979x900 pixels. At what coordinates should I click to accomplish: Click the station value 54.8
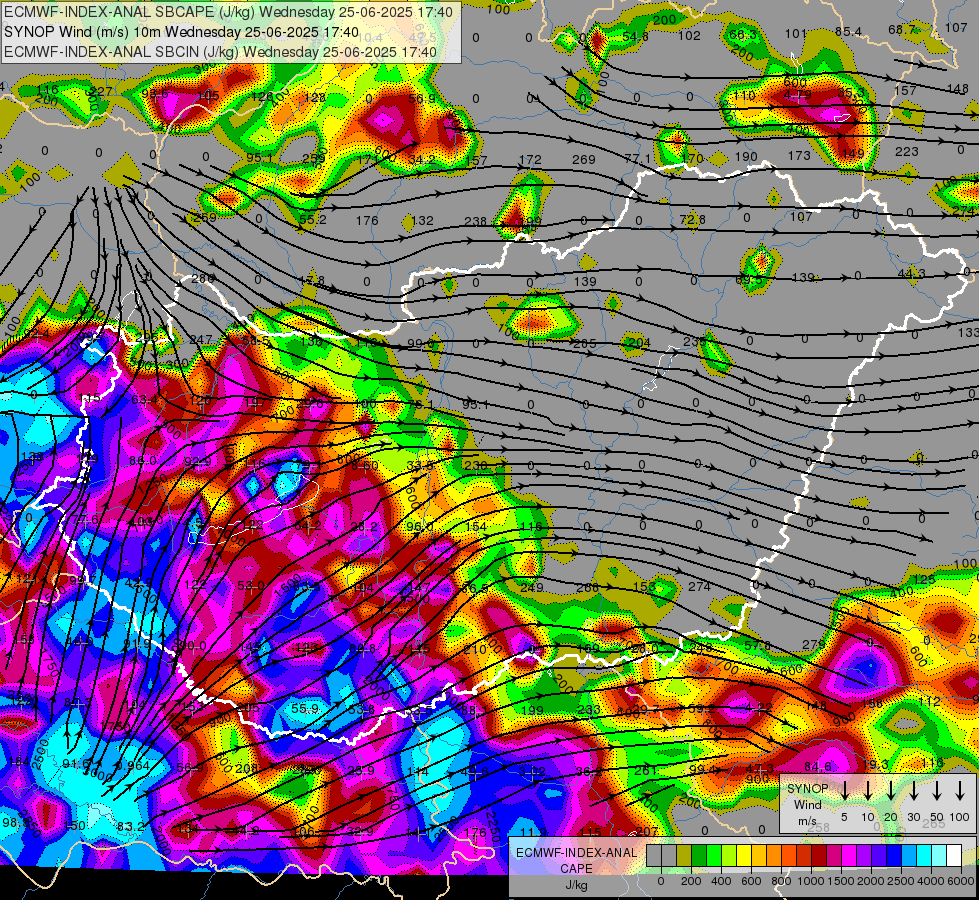(x=636, y=37)
